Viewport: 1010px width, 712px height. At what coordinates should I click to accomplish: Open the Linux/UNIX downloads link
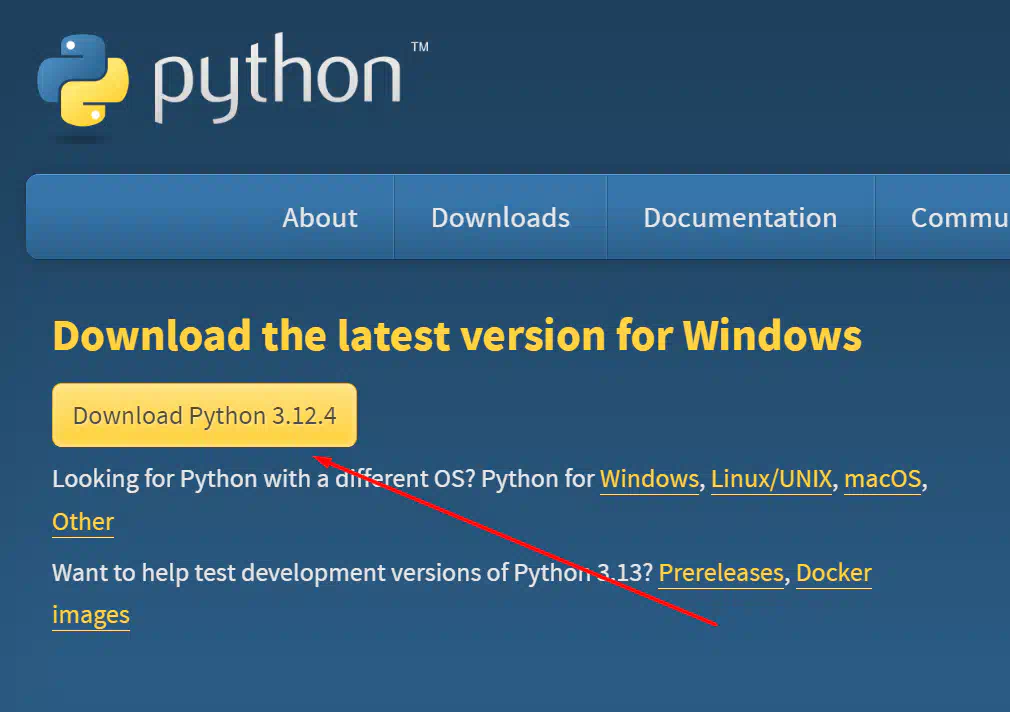772,479
